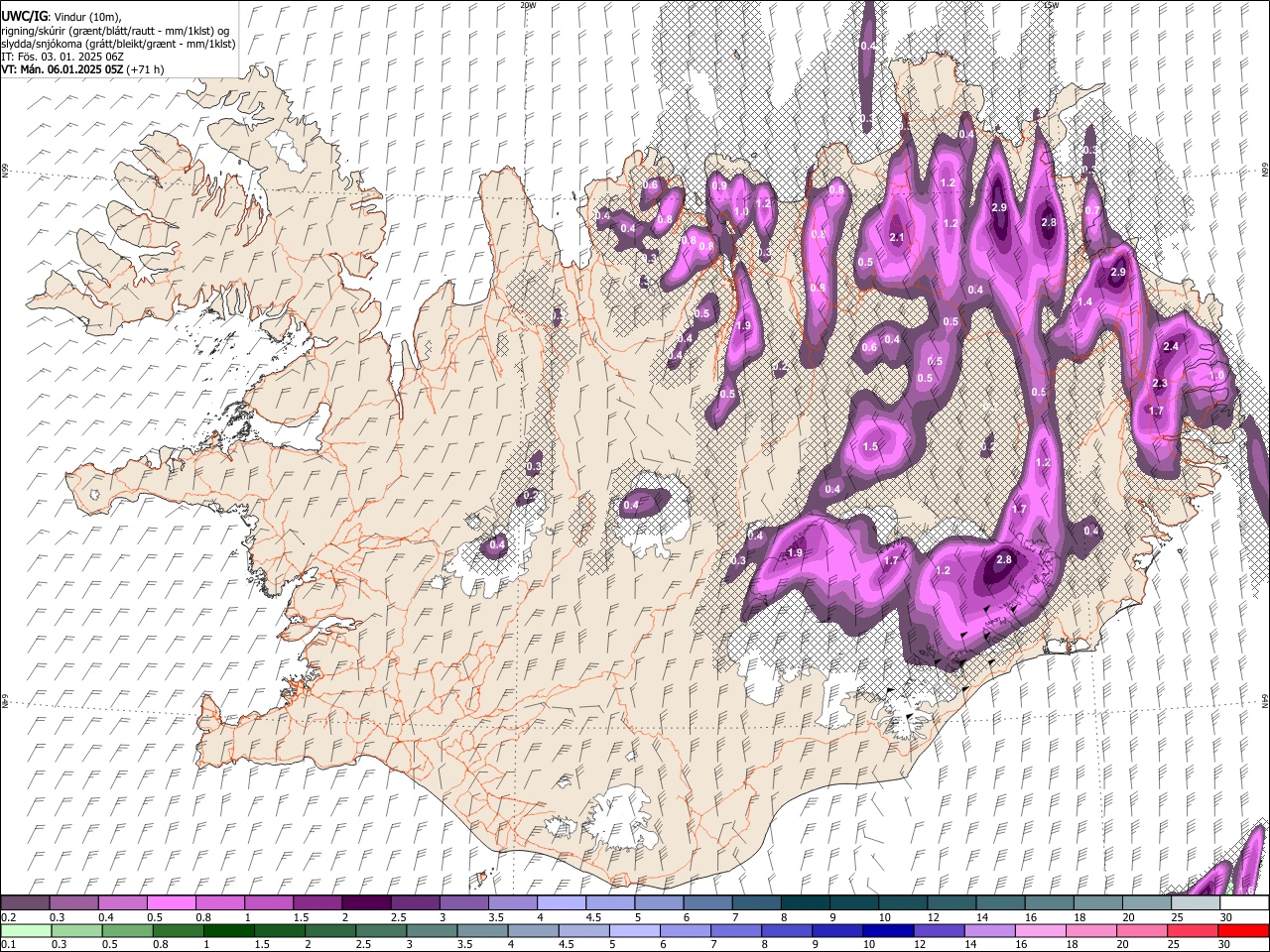The image size is (1270, 952).
Task: Select the 'IT: Fös. 03. 01. 2025 06Z' line
Action: [63, 57]
